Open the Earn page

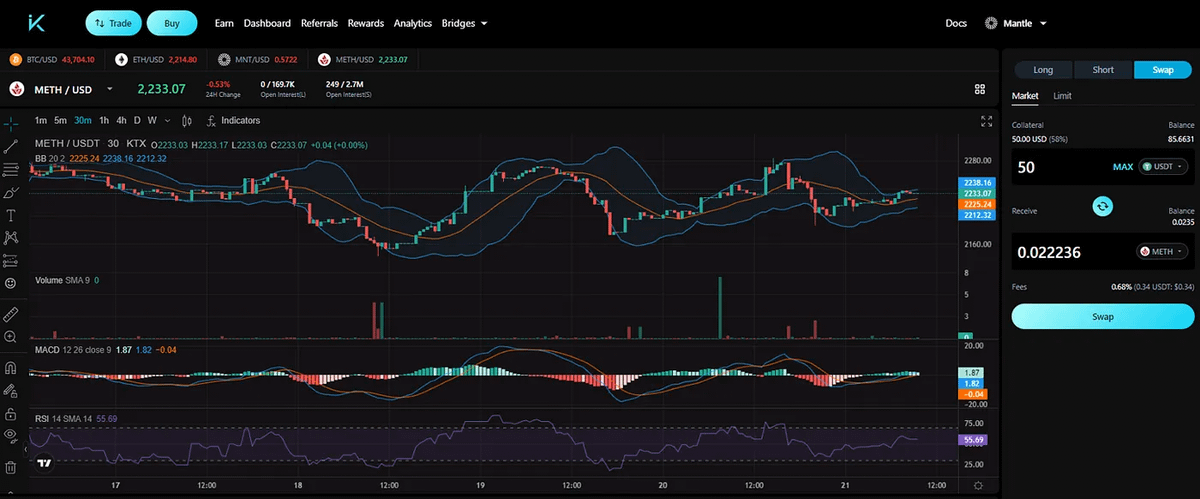[x=224, y=22]
